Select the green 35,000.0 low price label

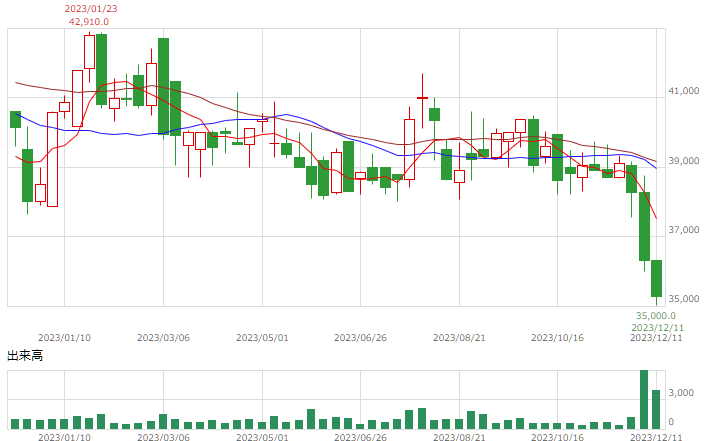click(x=656, y=316)
